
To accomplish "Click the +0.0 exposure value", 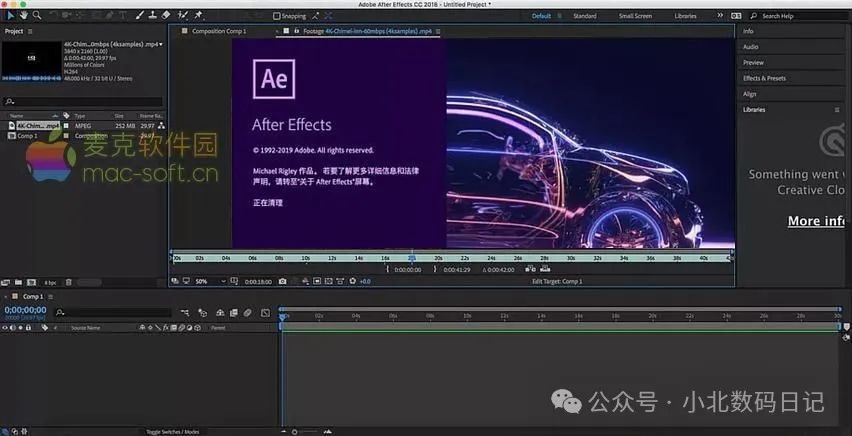I will pos(365,282).
